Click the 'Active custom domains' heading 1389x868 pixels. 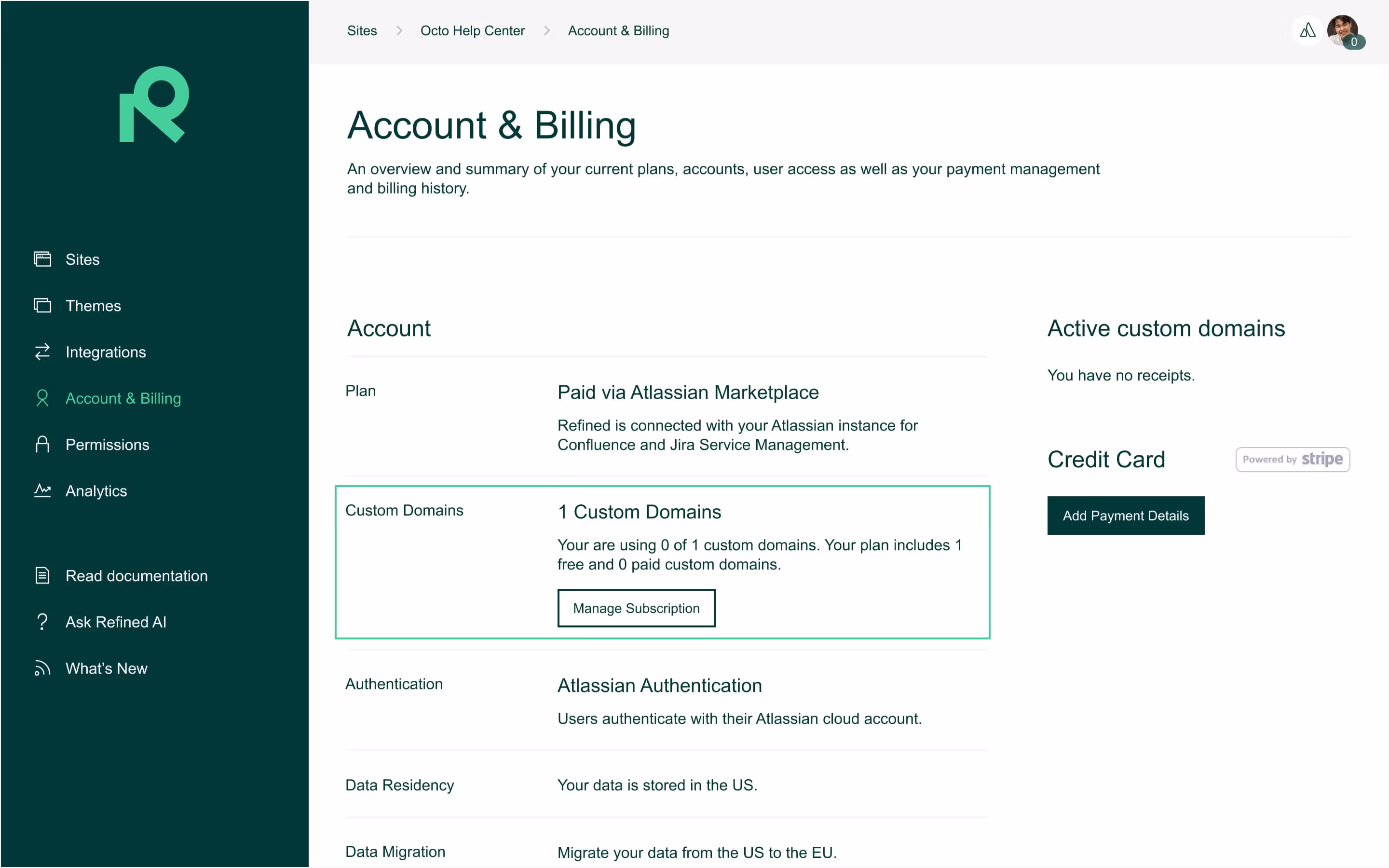[1166, 328]
